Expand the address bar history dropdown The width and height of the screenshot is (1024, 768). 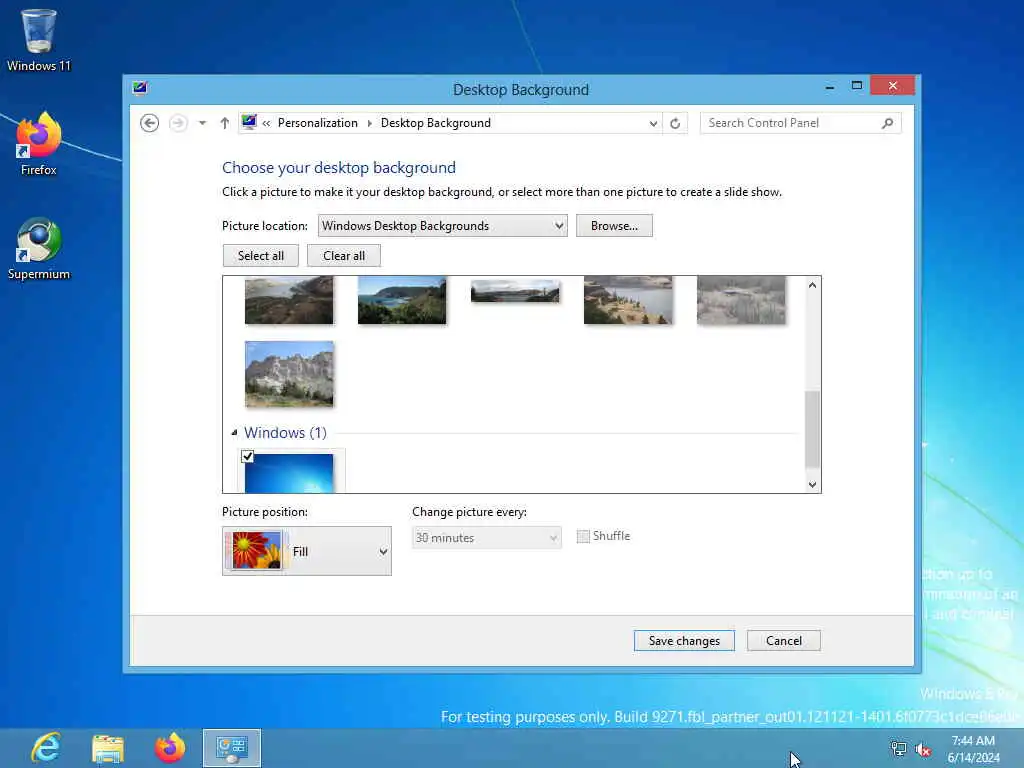pyautogui.click(x=653, y=123)
